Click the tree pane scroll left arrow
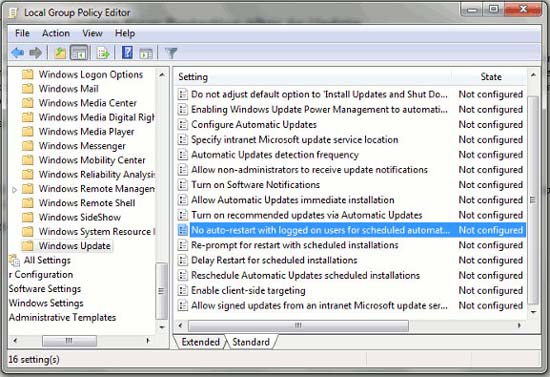This screenshot has width=550, height=377. 15,341
